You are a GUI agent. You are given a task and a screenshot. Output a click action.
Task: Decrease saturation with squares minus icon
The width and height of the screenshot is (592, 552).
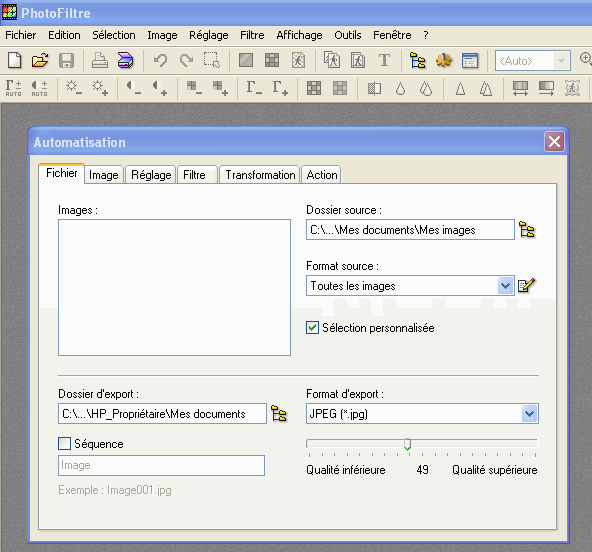(194, 88)
